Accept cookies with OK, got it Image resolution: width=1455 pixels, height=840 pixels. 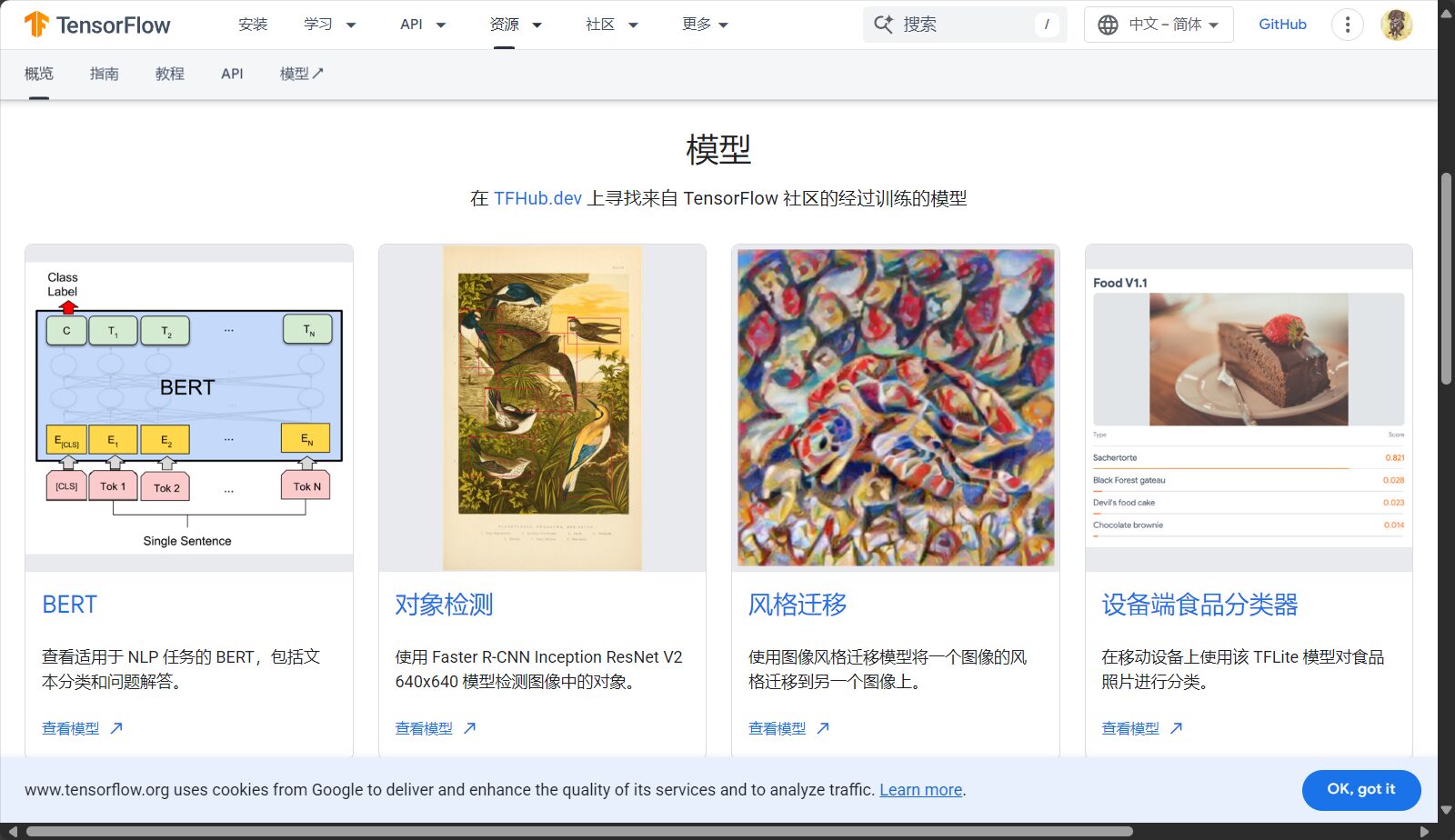pos(1361,790)
